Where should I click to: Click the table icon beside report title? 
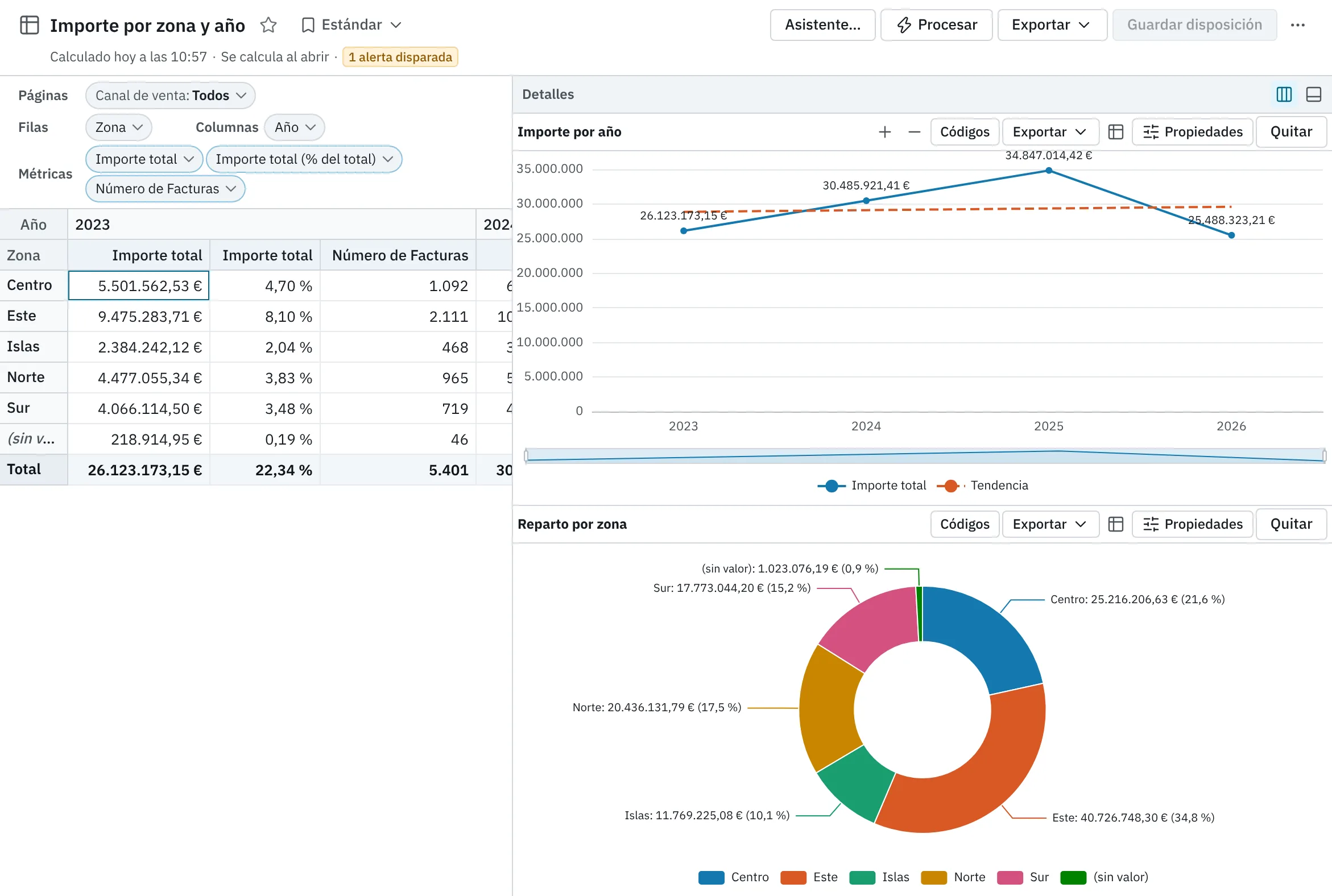[29, 25]
